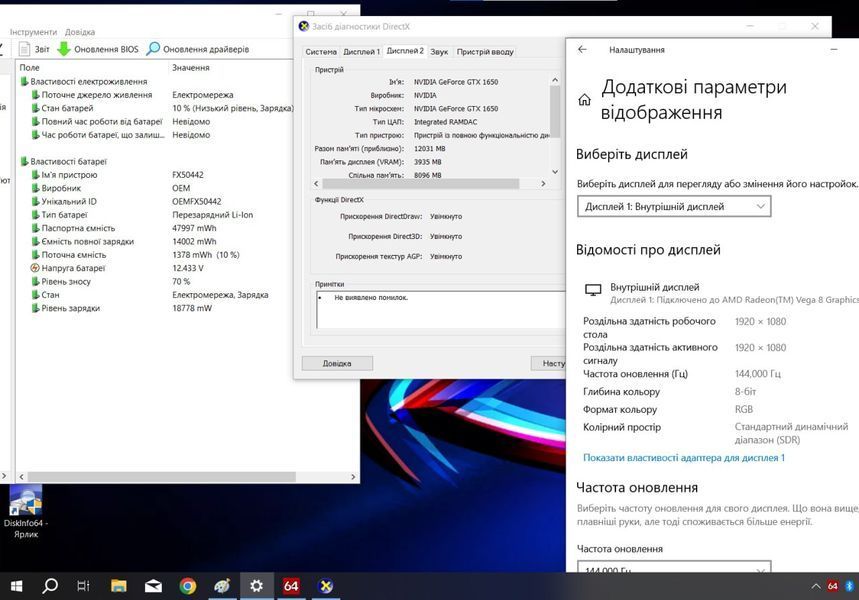The image size is (859, 600).
Task: Click the AIDA64 horizontal scrollbar thumb
Action: [162, 477]
